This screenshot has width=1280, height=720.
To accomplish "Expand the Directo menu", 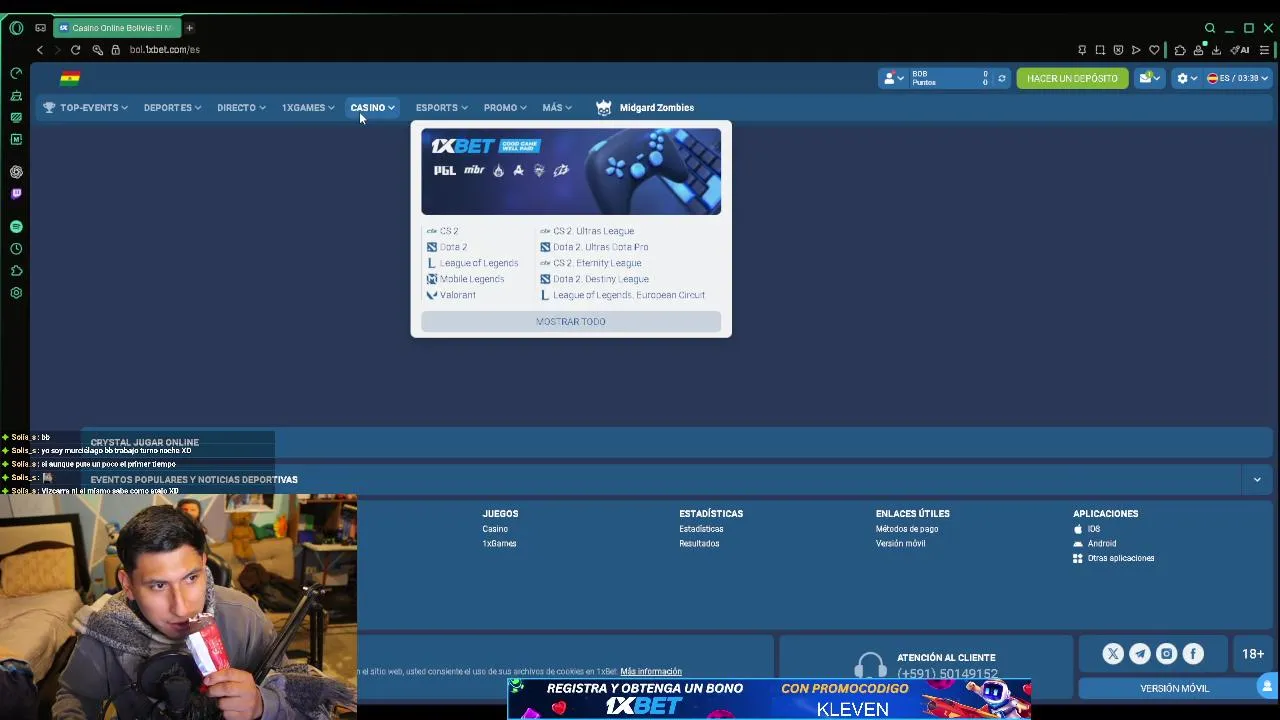I will click(241, 108).
